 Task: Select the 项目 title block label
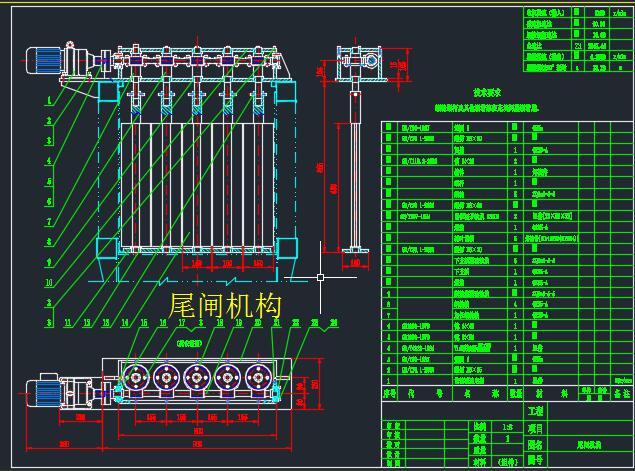click(x=535, y=428)
